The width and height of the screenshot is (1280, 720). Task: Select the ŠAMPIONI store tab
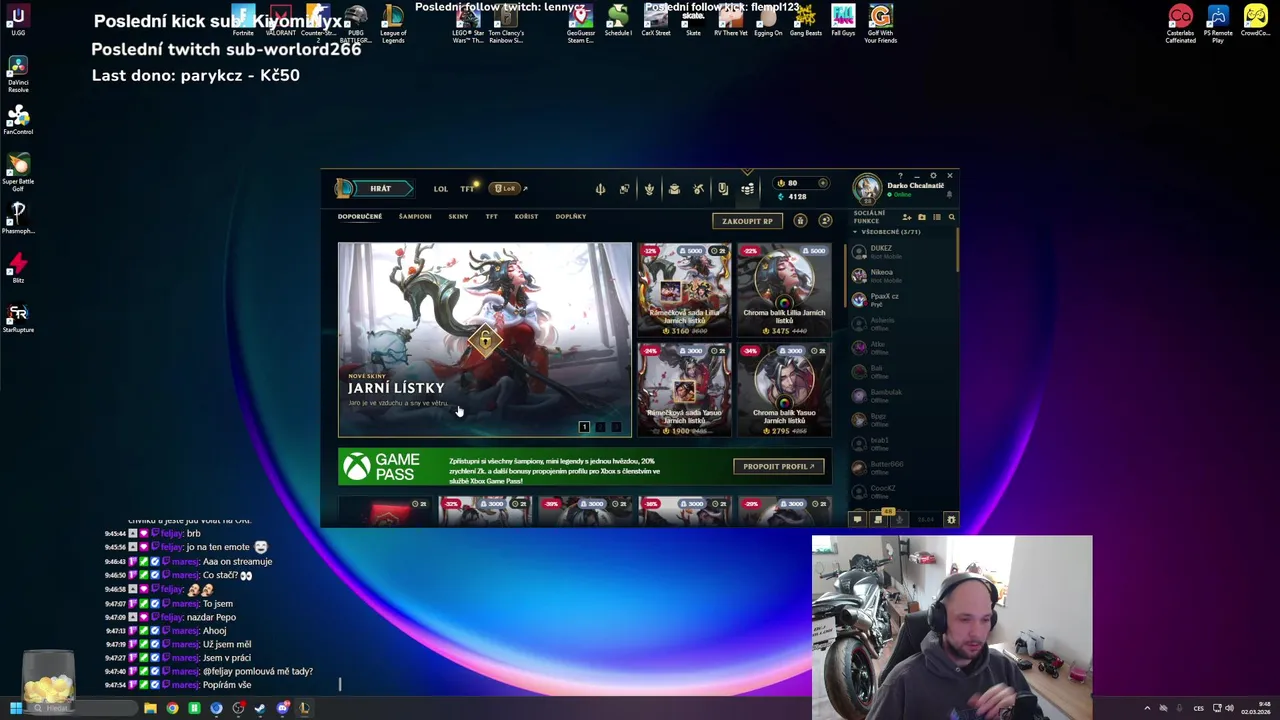[x=415, y=216]
